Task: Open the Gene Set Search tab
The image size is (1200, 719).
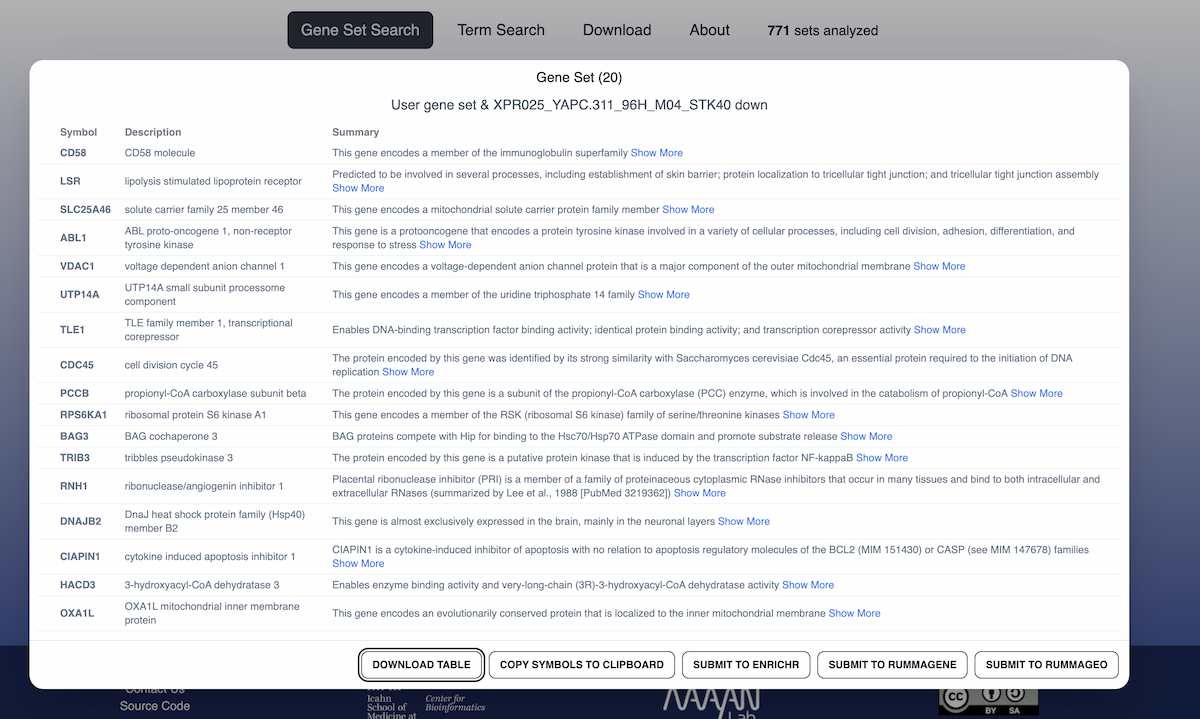Action: click(x=360, y=30)
